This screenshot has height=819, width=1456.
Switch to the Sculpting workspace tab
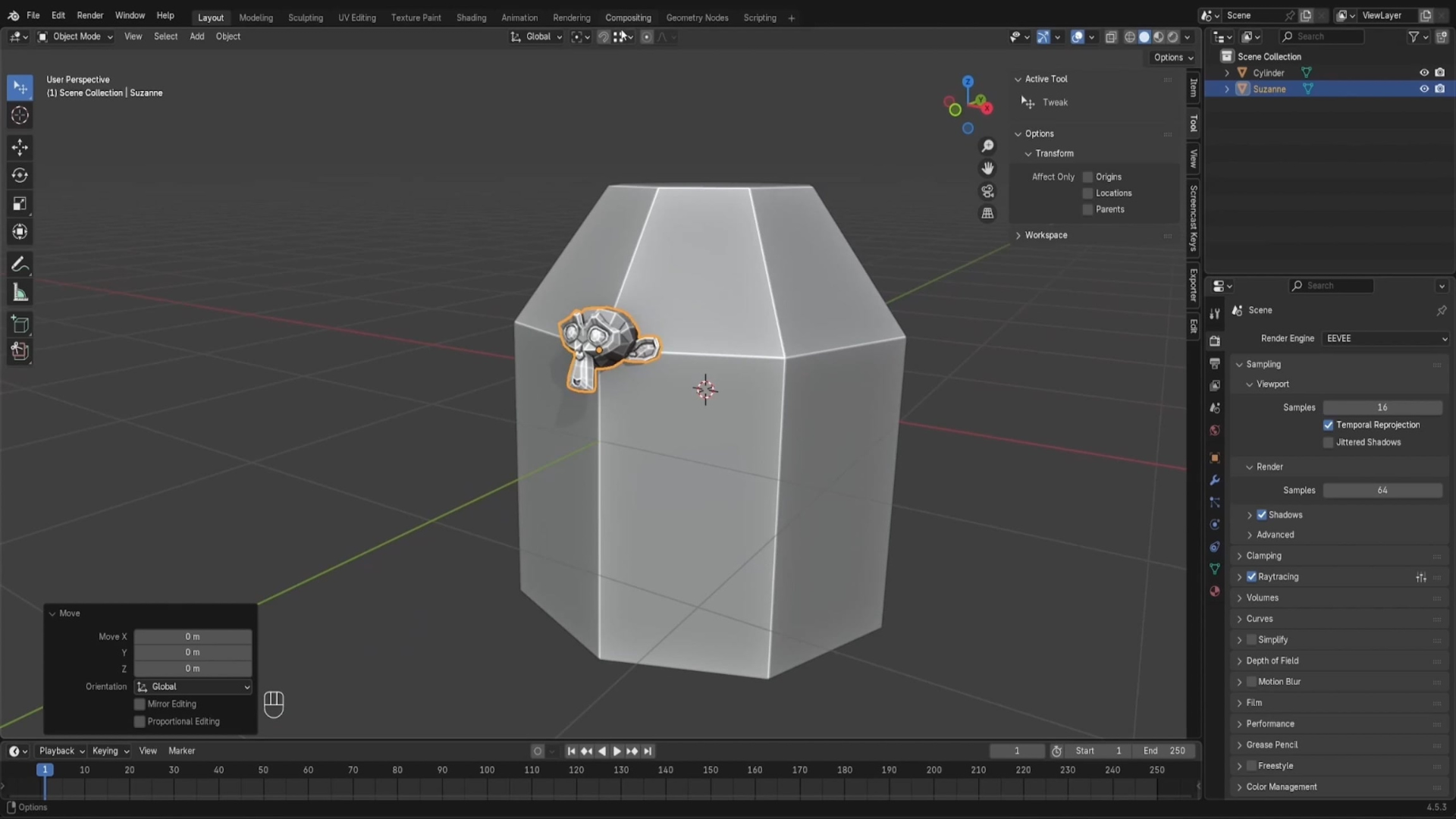[305, 17]
